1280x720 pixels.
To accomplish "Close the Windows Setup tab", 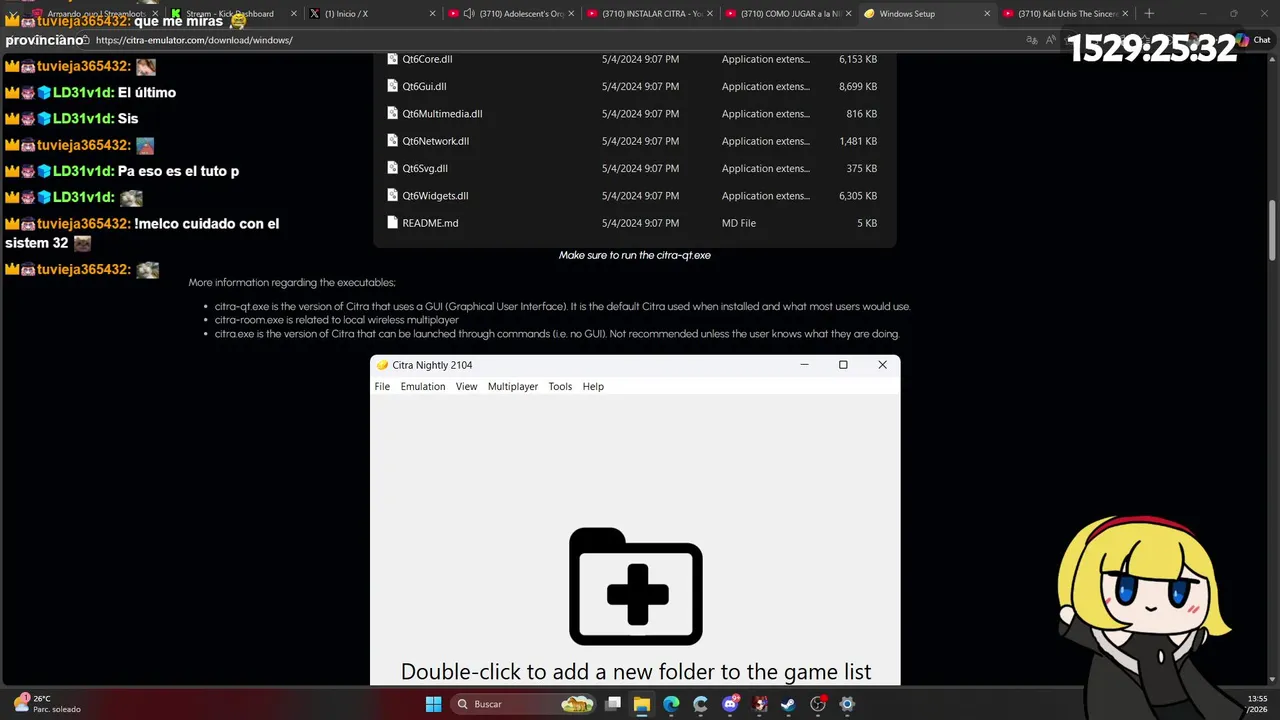I will coord(987,14).
